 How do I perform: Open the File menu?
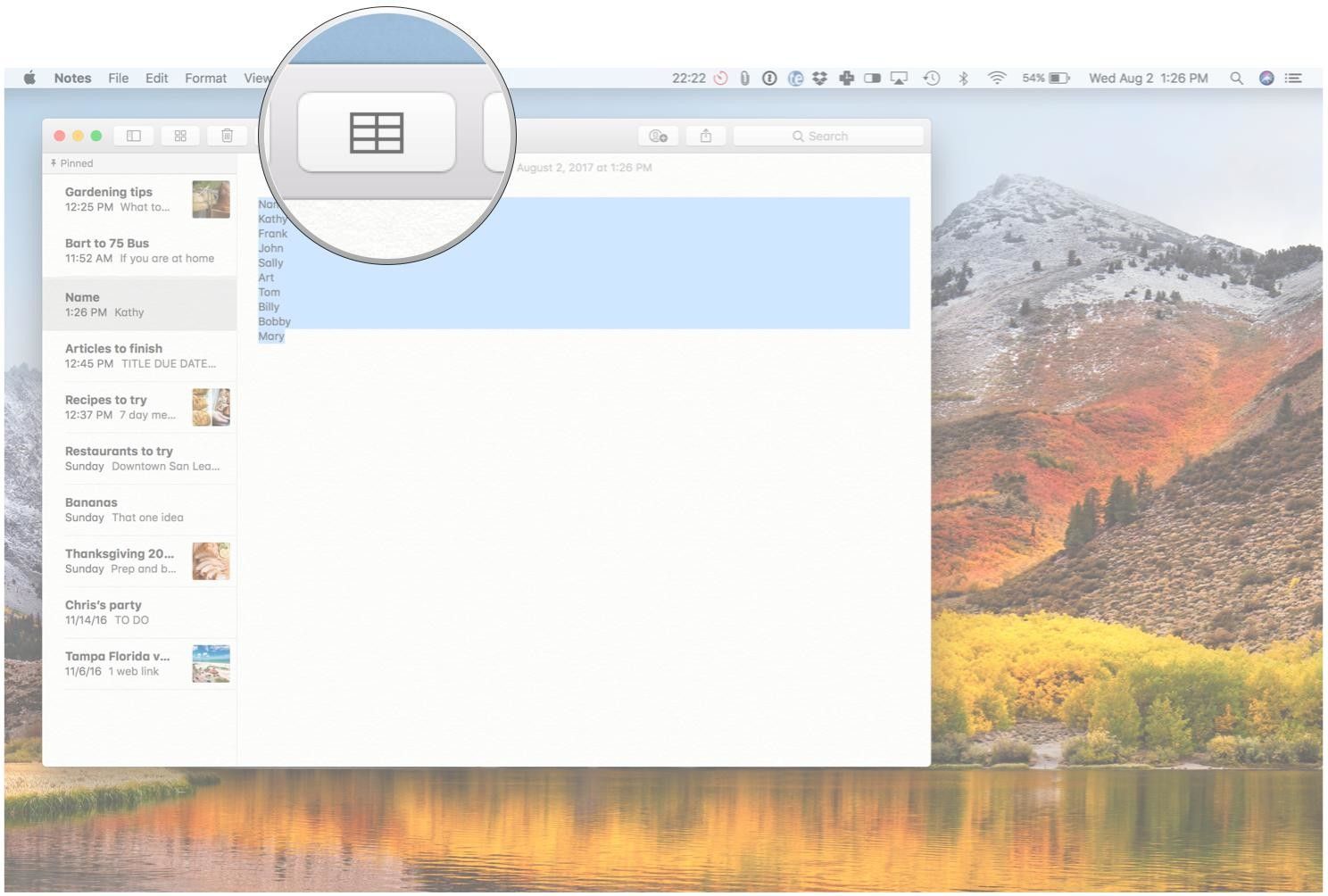(x=118, y=79)
